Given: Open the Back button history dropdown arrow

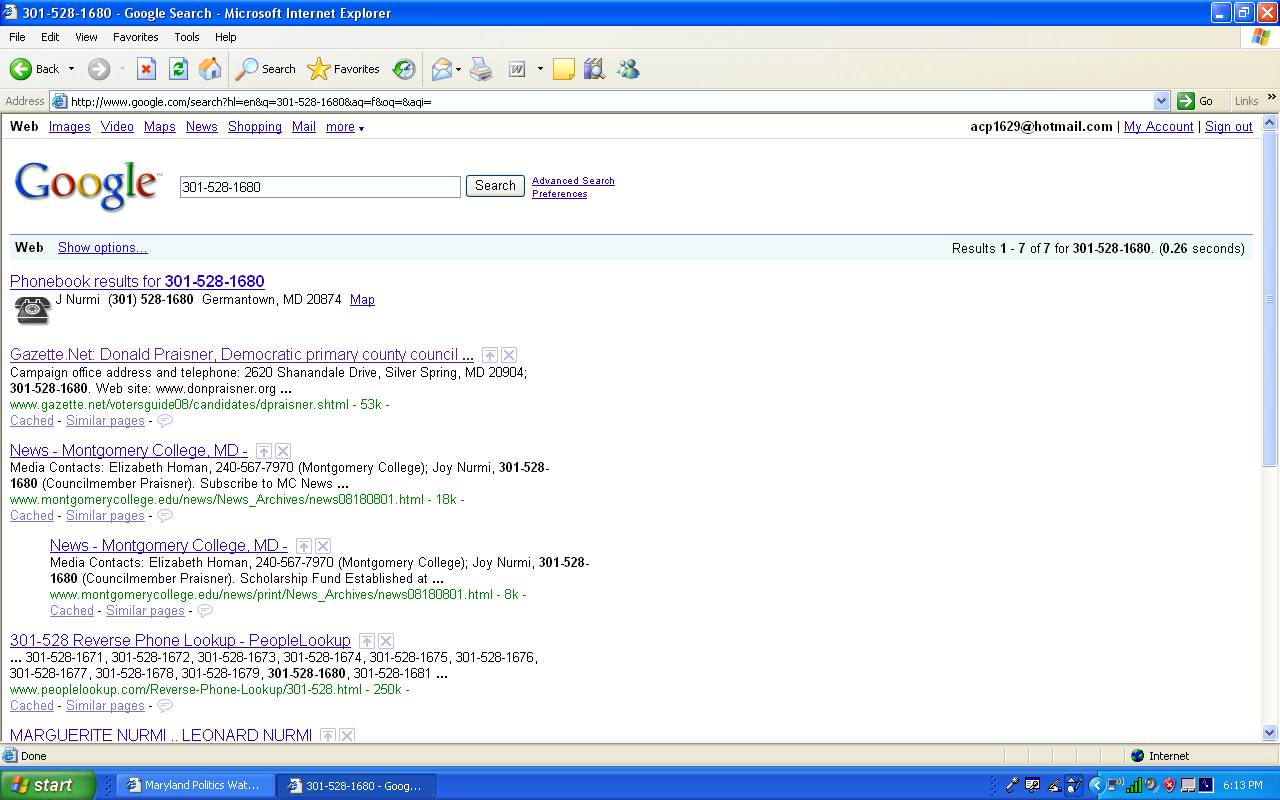Looking at the screenshot, I should click(x=71, y=69).
